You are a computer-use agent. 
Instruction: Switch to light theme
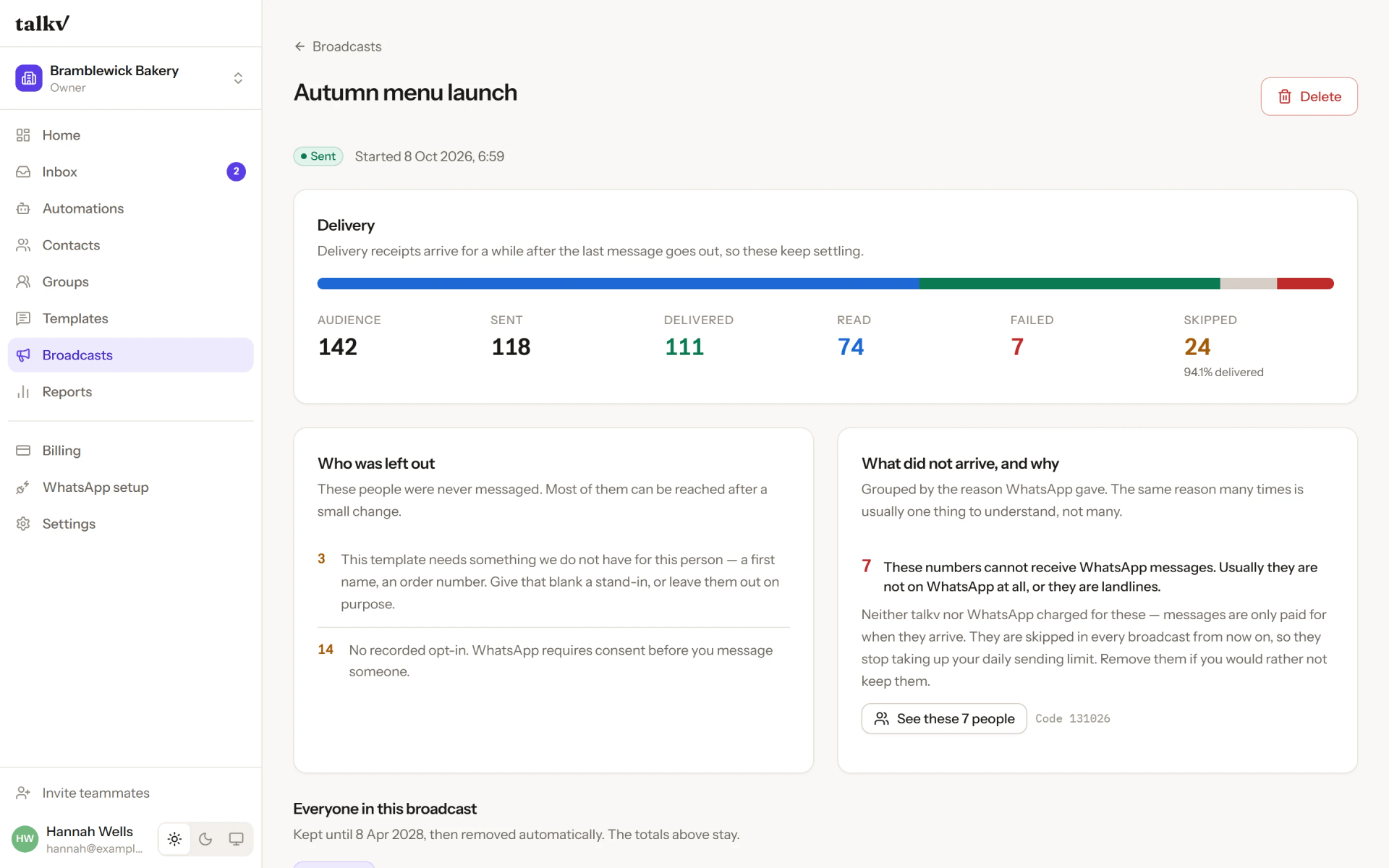174,839
